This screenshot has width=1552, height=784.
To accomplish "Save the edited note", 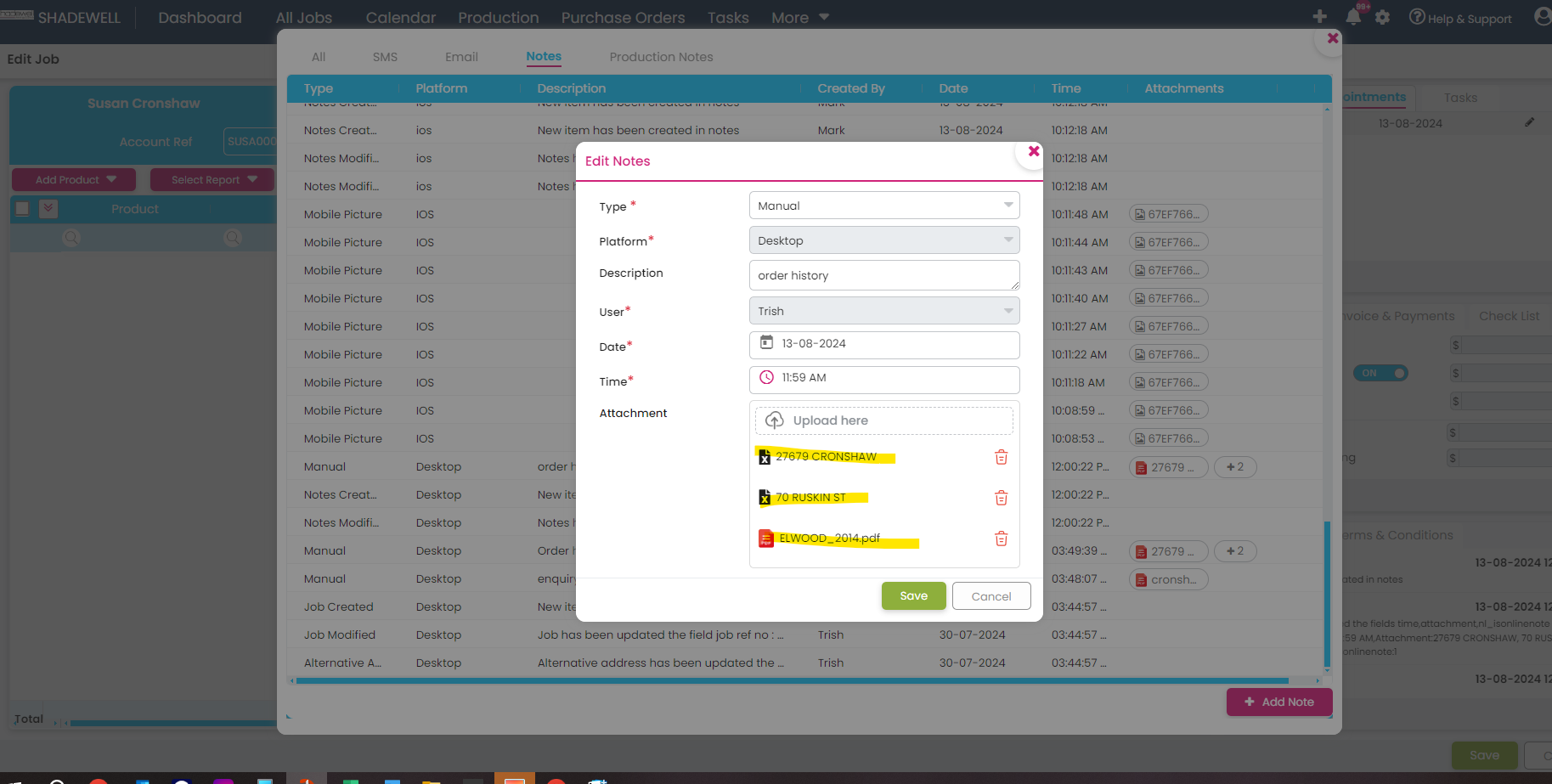I will [913, 596].
